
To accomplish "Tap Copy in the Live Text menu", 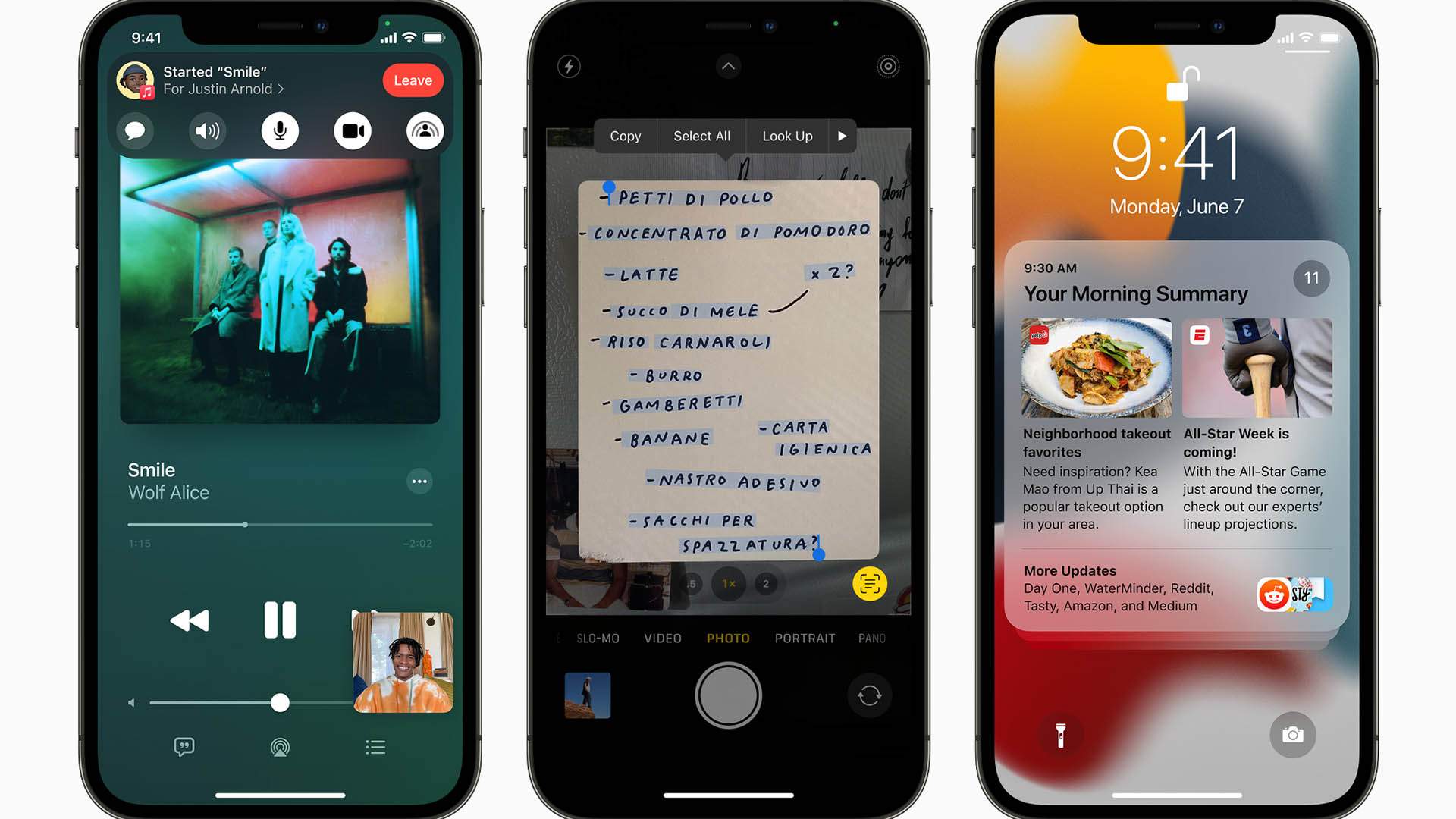I will pos(624,134).
